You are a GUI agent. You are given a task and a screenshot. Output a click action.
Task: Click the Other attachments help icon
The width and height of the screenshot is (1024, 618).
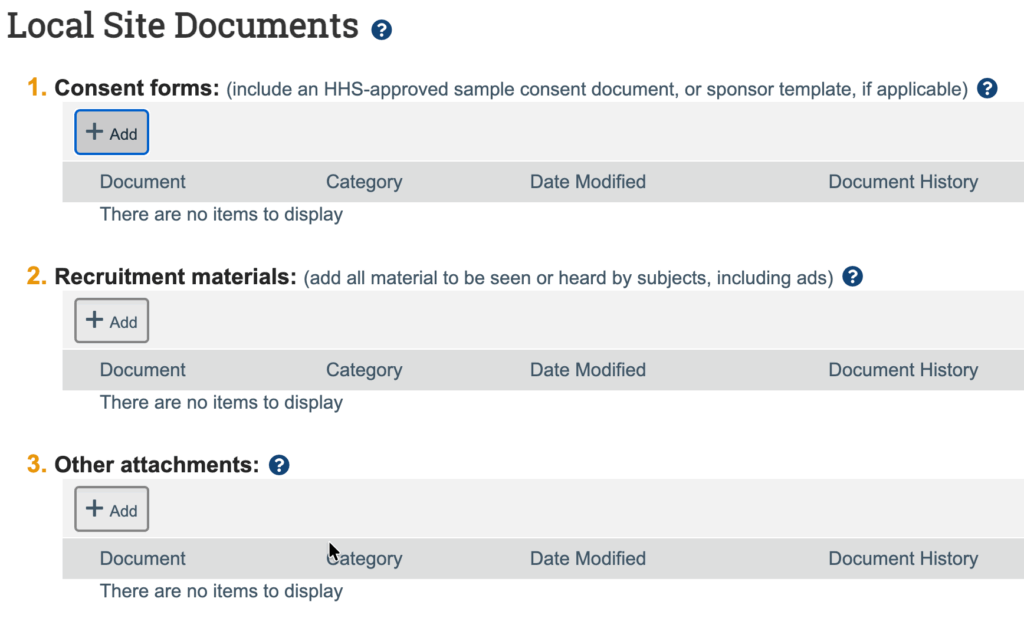coord(280,464)
